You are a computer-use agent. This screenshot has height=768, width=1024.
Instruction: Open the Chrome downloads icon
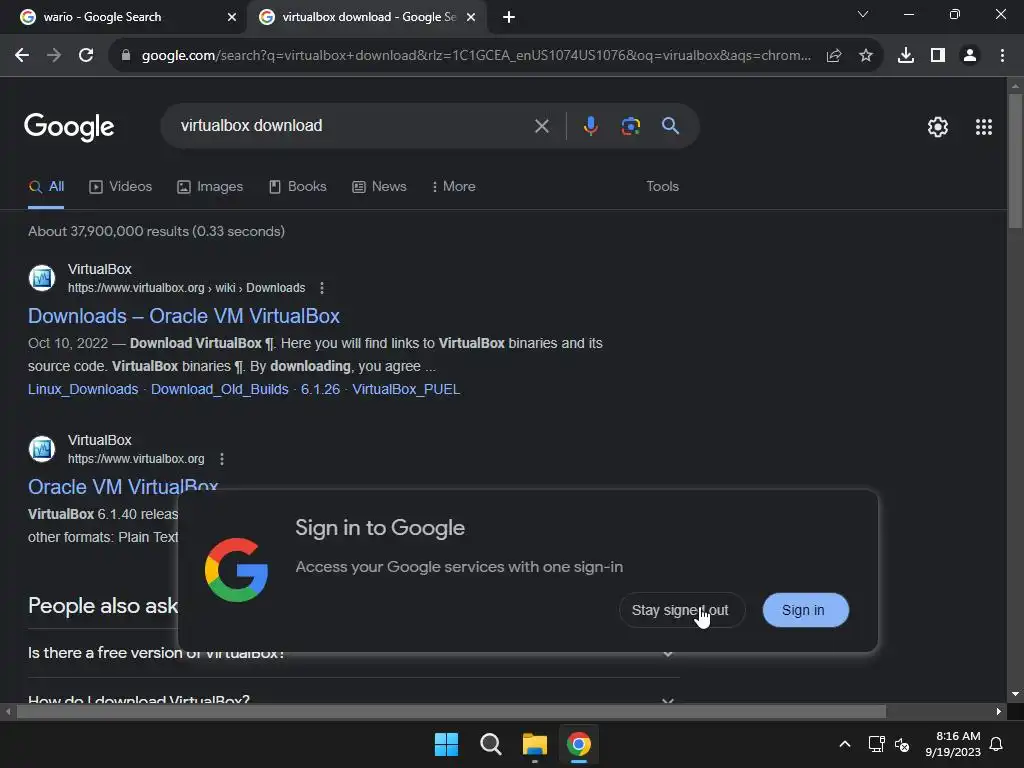[x=906, y=56]
